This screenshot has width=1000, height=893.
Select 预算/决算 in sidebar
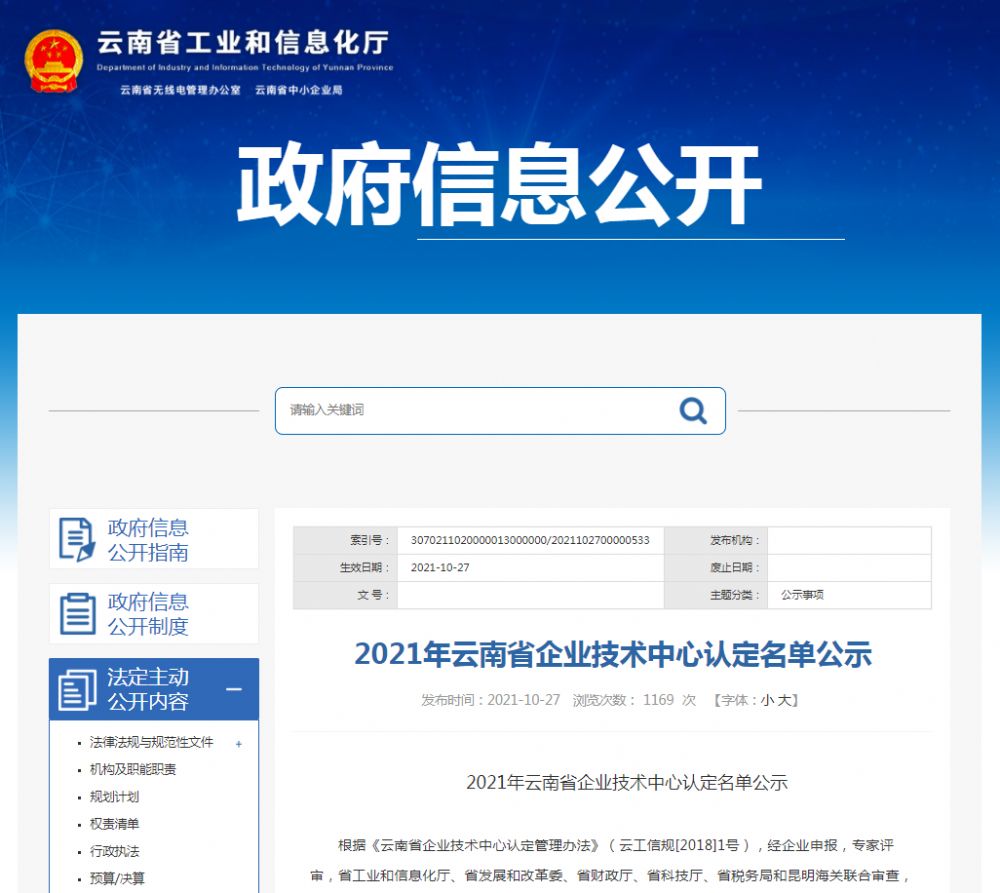[x=117, y=878]
